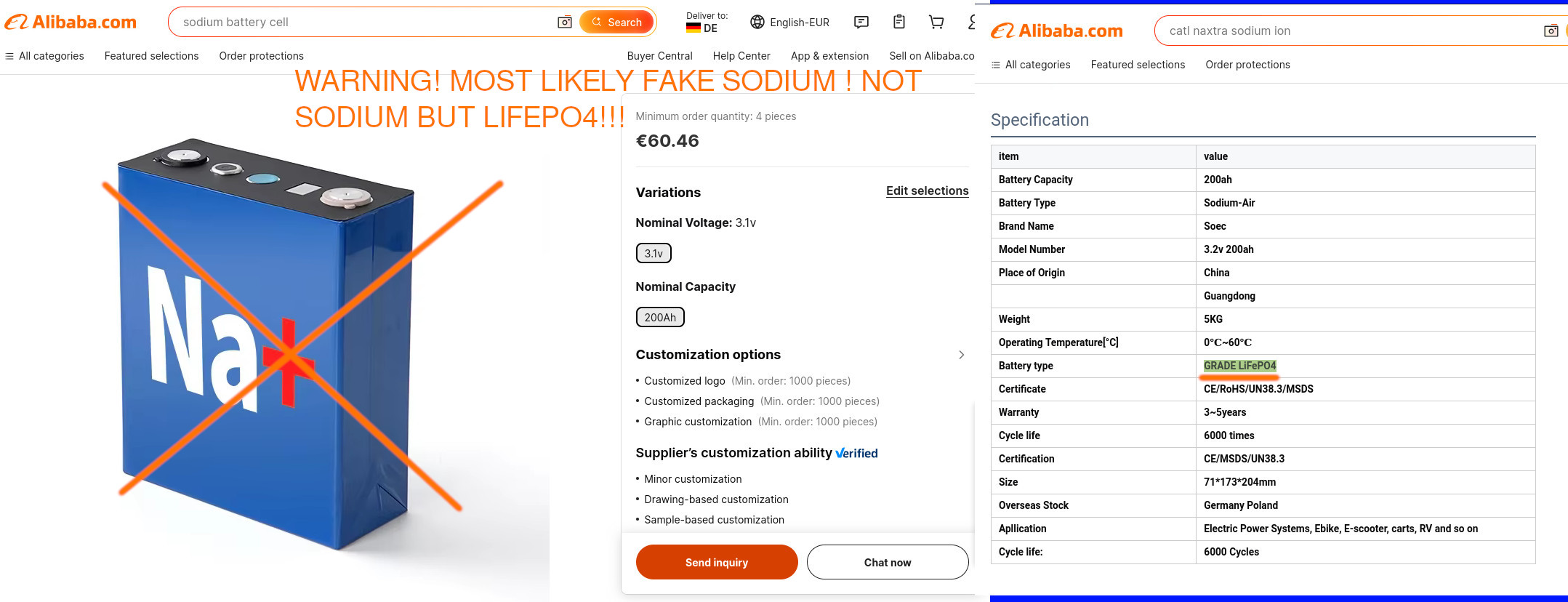Expand Customization options chevron
The width and height of the screenshot is (1568, 602).
point(961,355)
